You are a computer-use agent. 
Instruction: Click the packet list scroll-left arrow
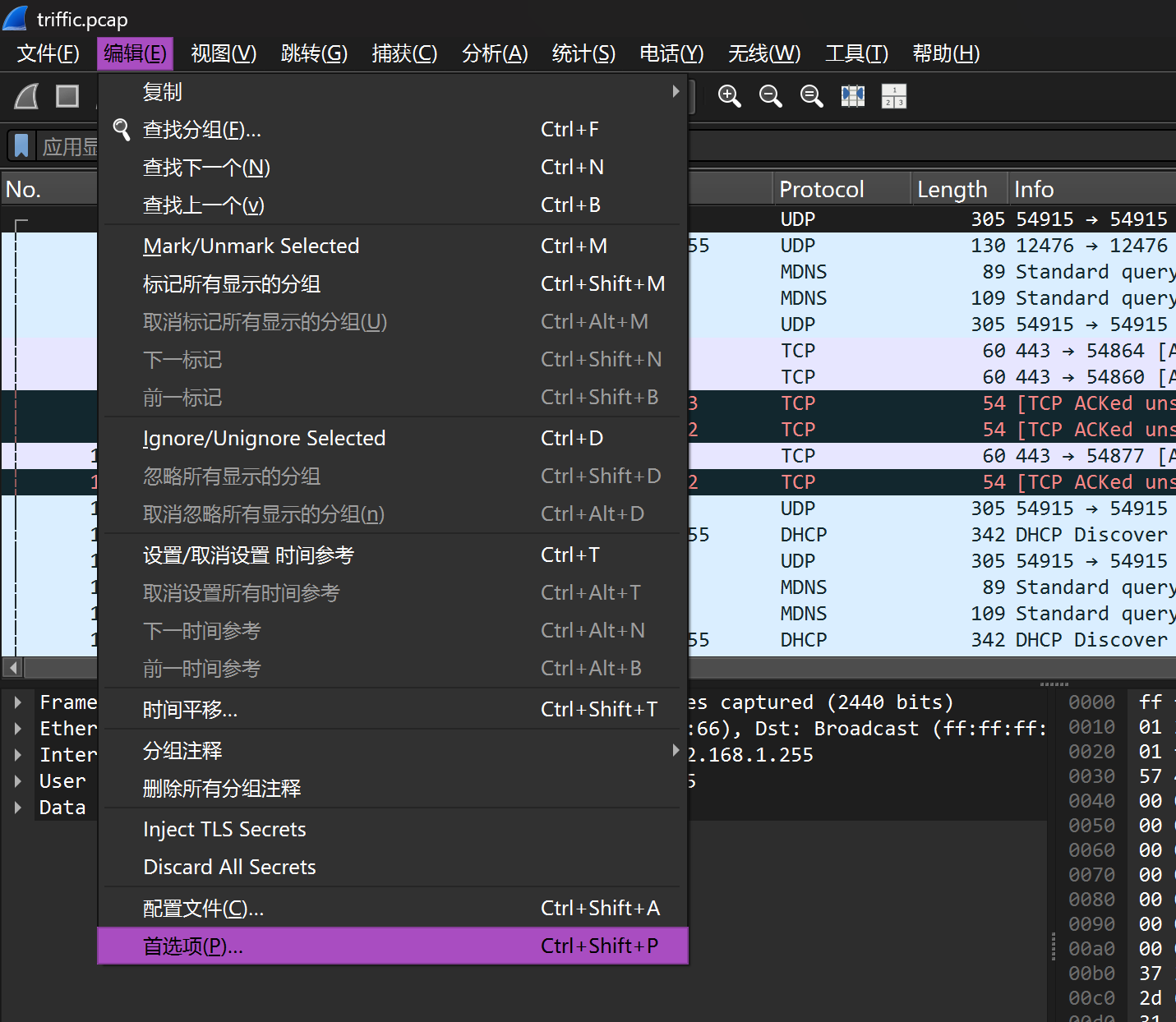[12, 666]
